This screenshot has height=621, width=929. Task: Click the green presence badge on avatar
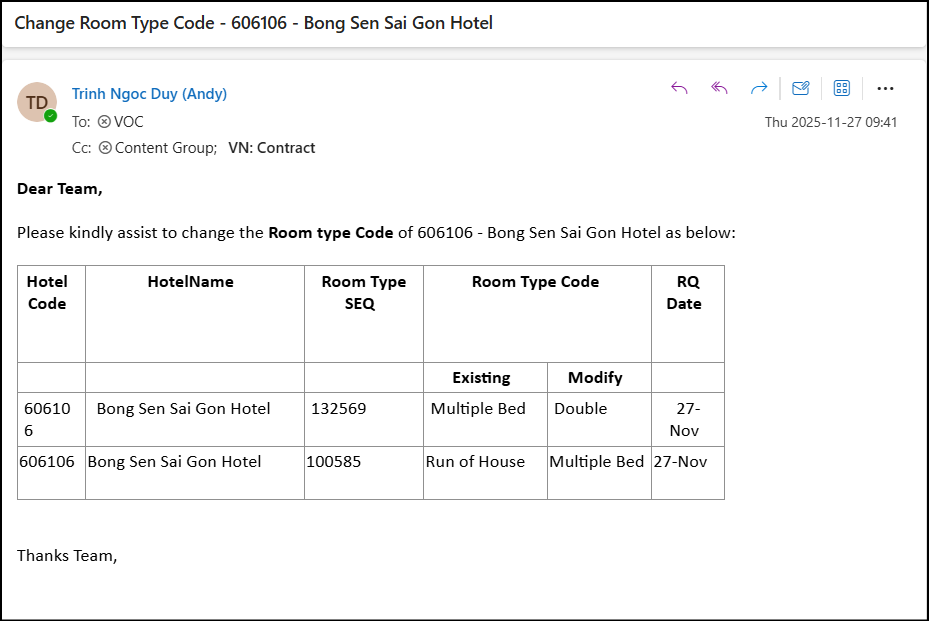(x=50, y=116)
